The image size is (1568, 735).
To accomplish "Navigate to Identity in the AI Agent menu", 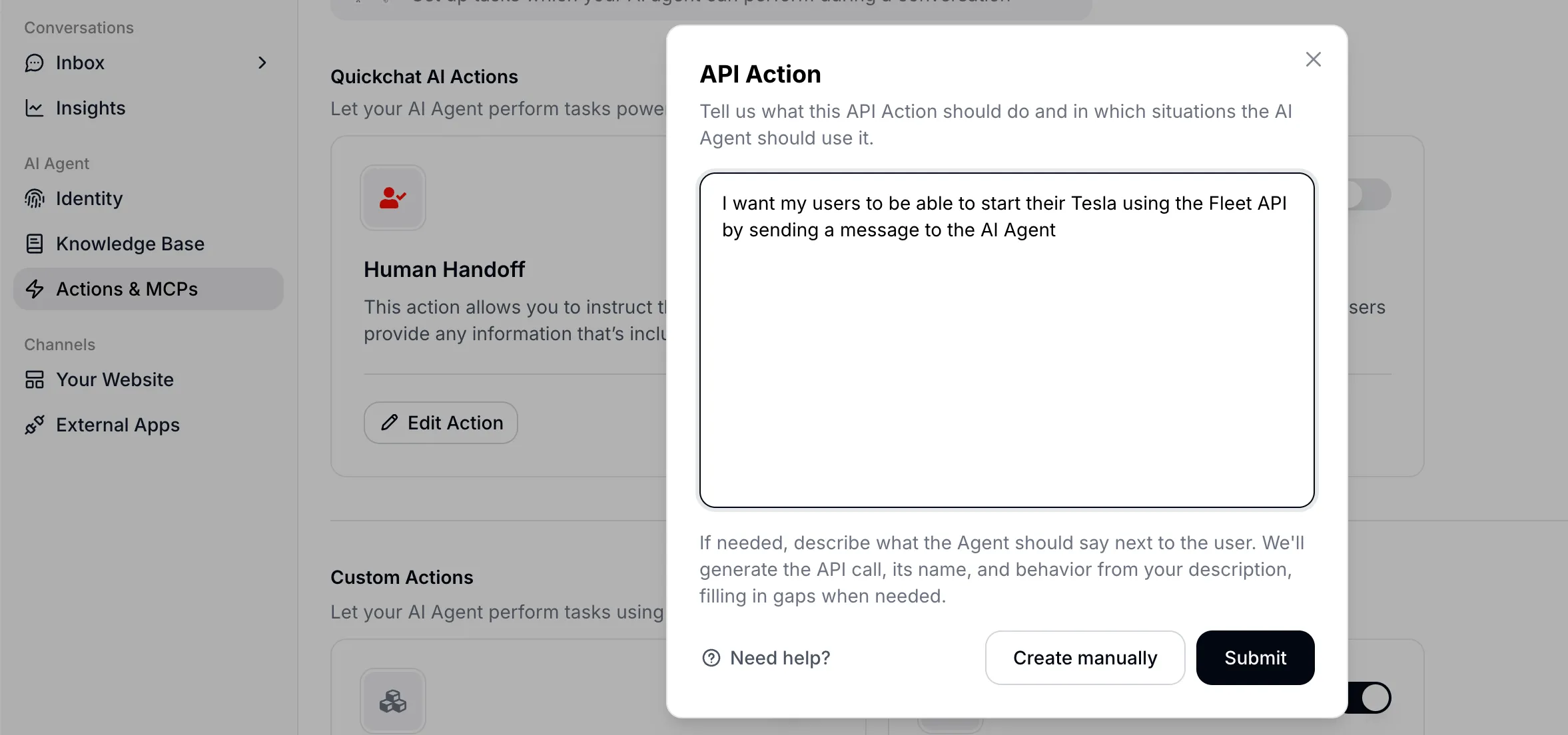I will (89, 198).
